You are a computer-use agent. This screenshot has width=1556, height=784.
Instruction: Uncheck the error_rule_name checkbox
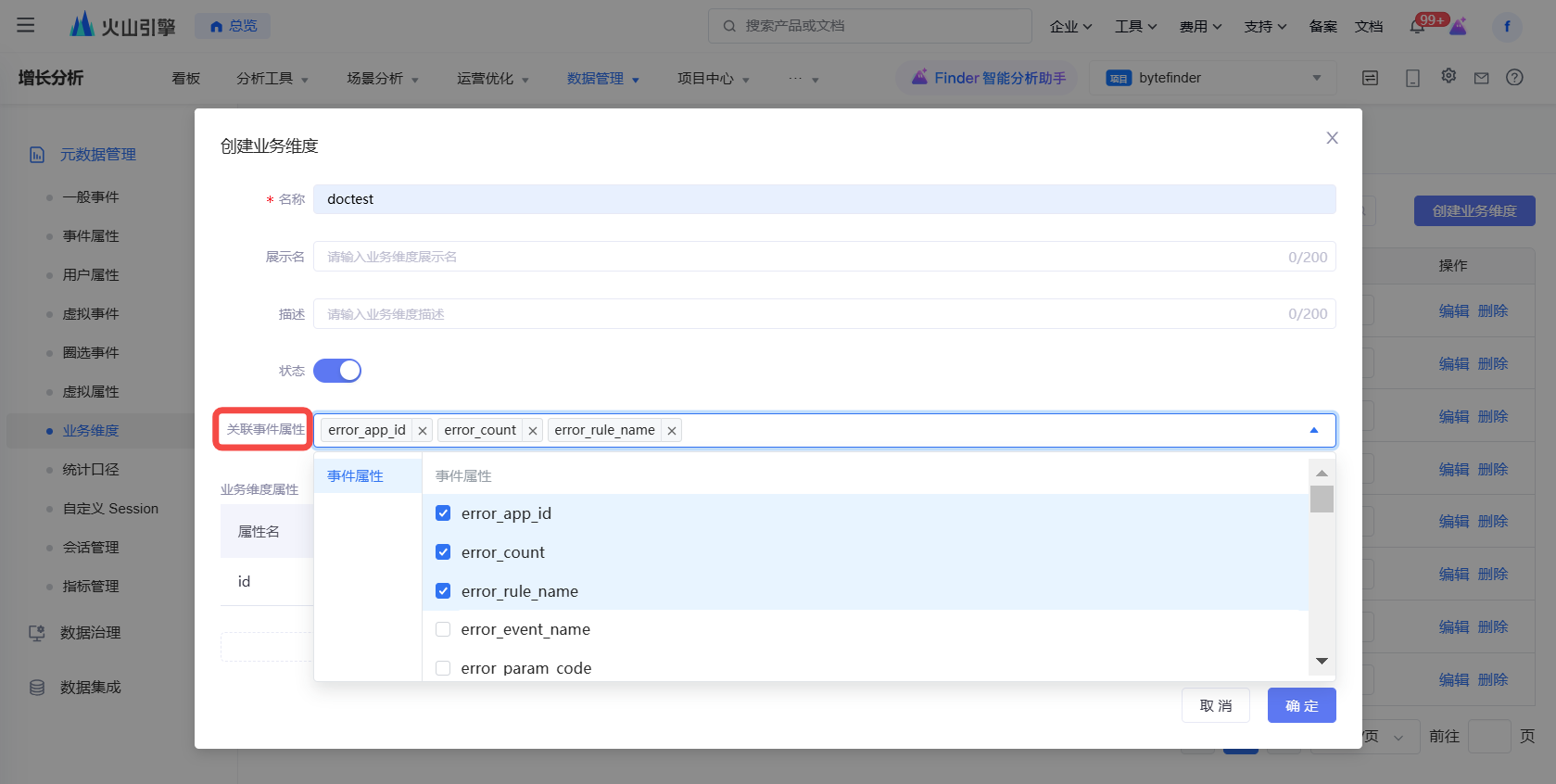pos(443,591)
